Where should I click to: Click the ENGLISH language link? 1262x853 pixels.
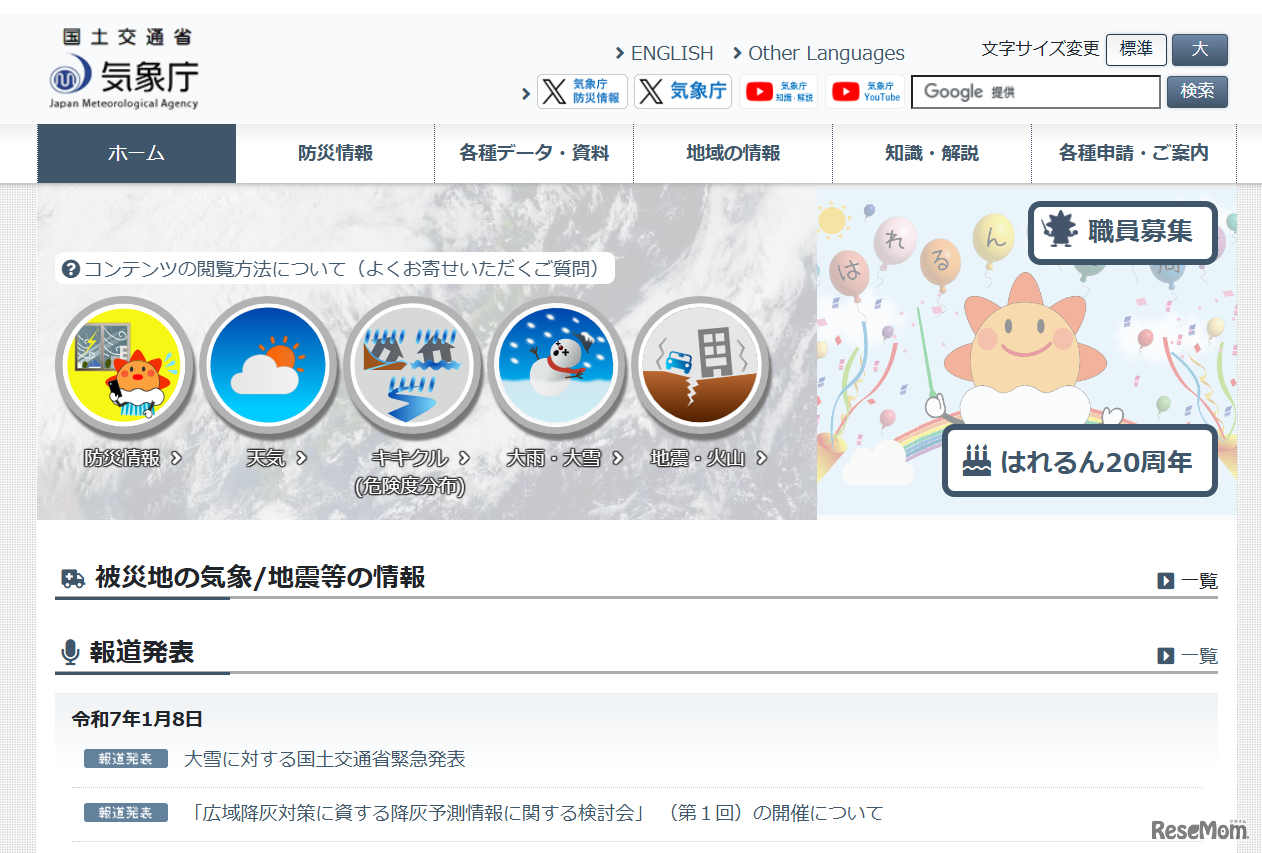[x=670, y=52]
